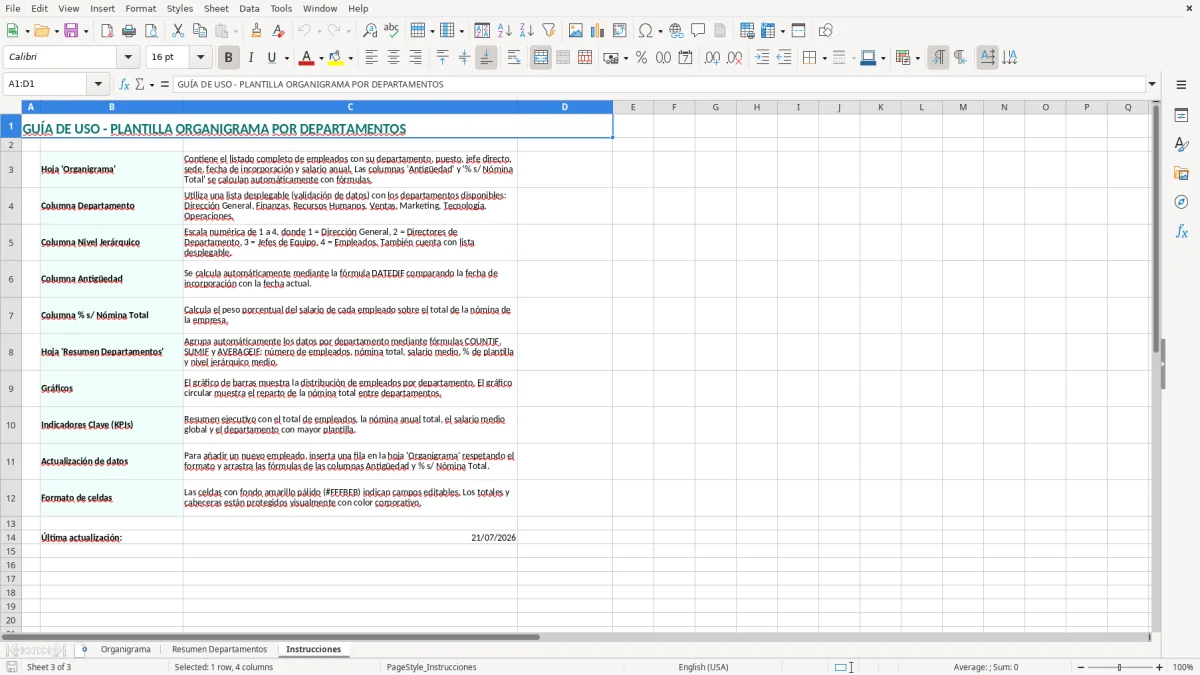The height and width of the screenshot is (675, 1200).
Task: Open the Data menu
Action: point(249,8)
